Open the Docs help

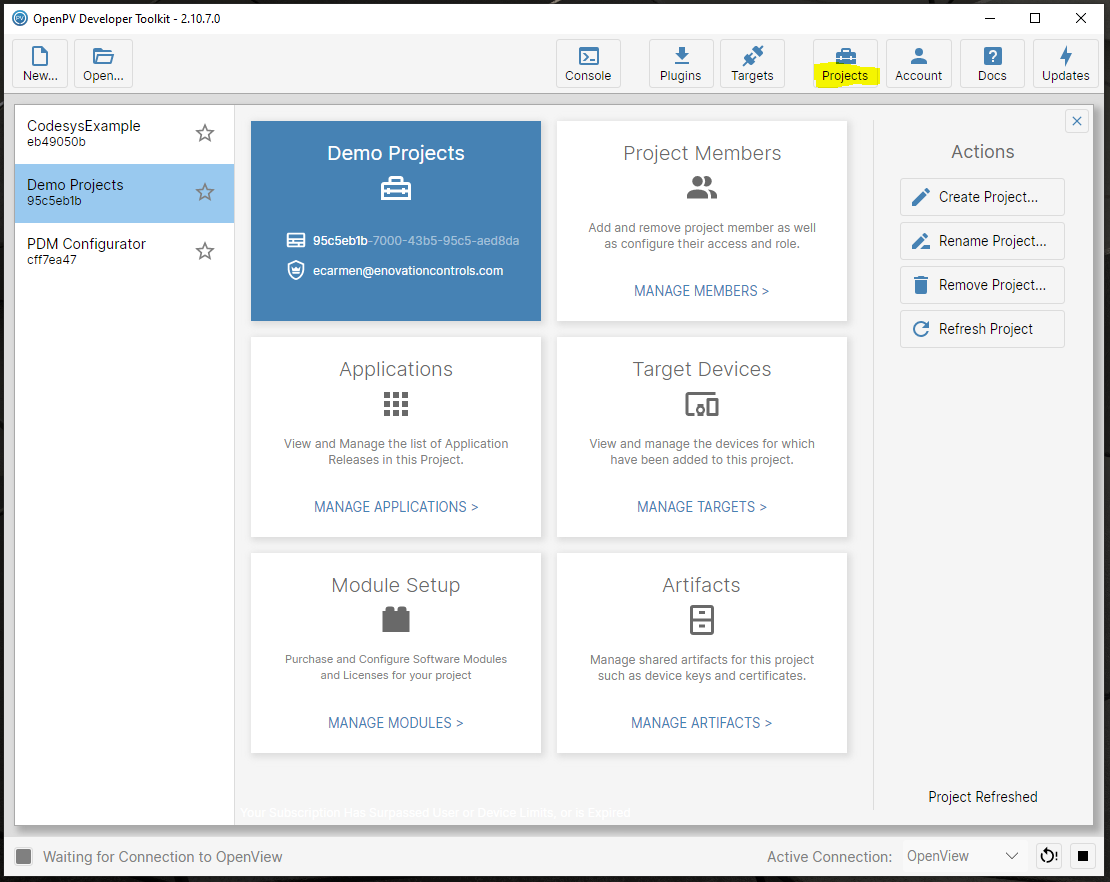(992, 64)
